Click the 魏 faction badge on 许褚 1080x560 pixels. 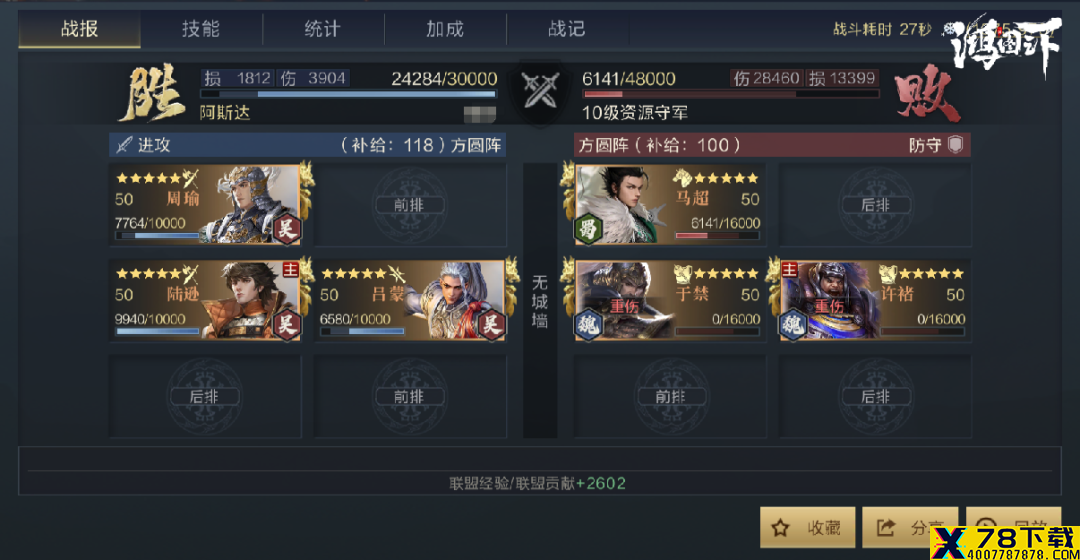pos(793,324)
